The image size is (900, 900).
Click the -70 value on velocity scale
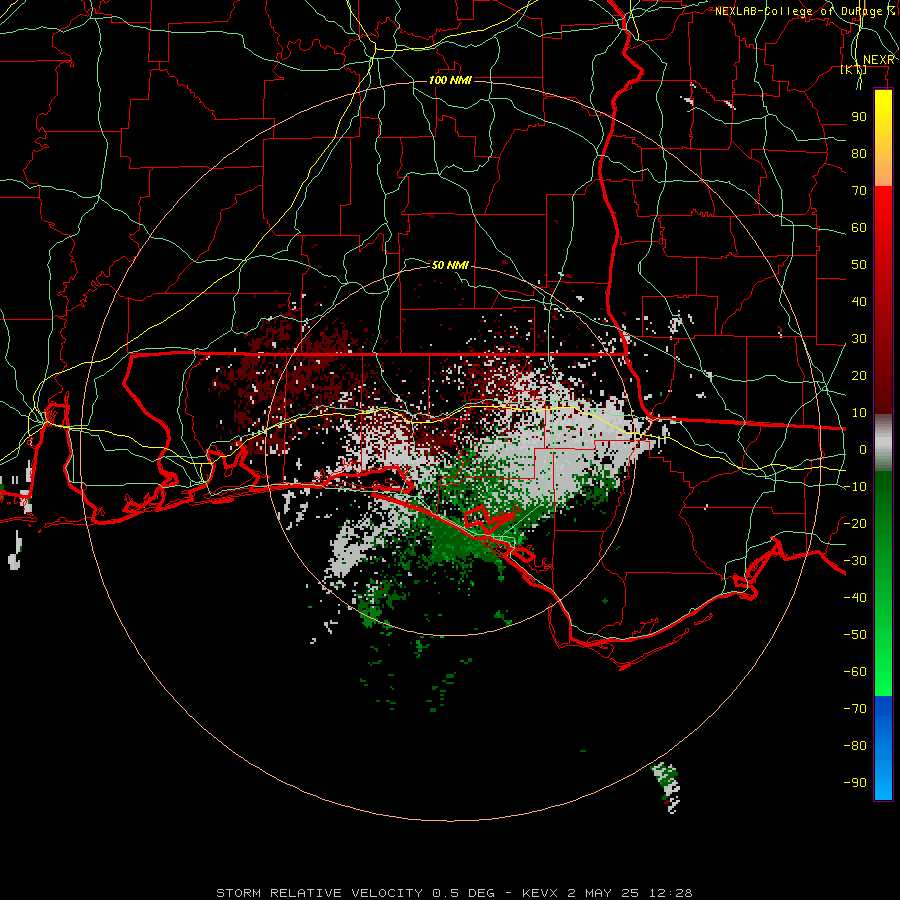[856, 709]
